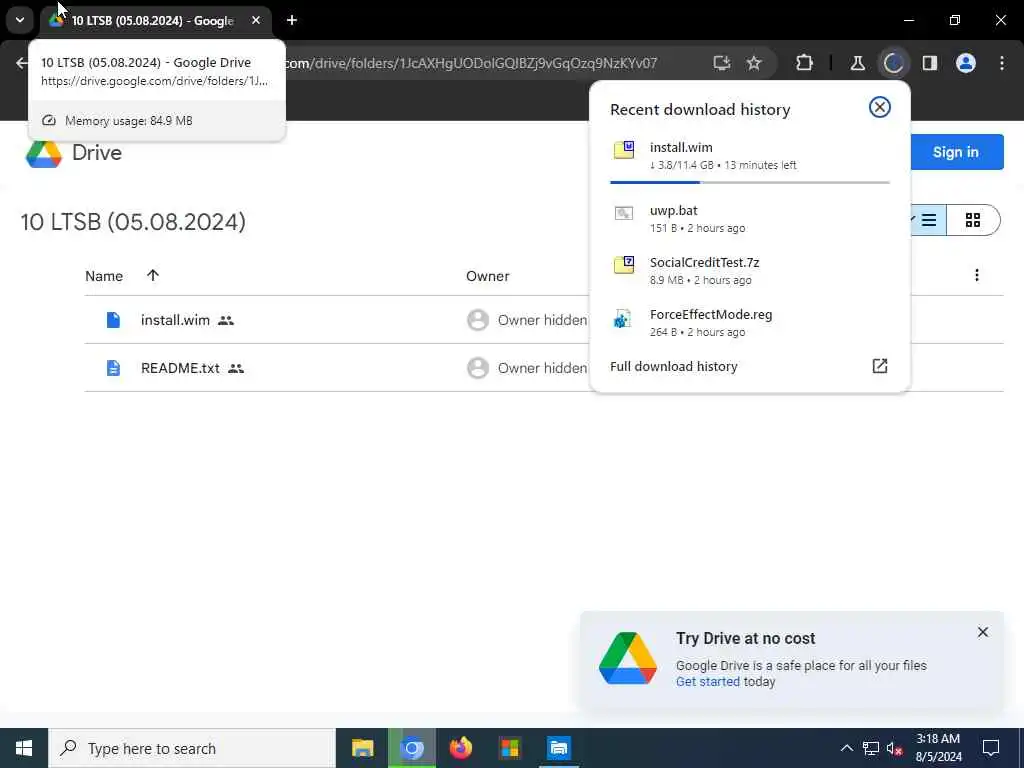Image resolution: width=1024 pixels, height=768 pixels.
Task: Open Microsoft Store from the taskbar
Action: [509, 748]
